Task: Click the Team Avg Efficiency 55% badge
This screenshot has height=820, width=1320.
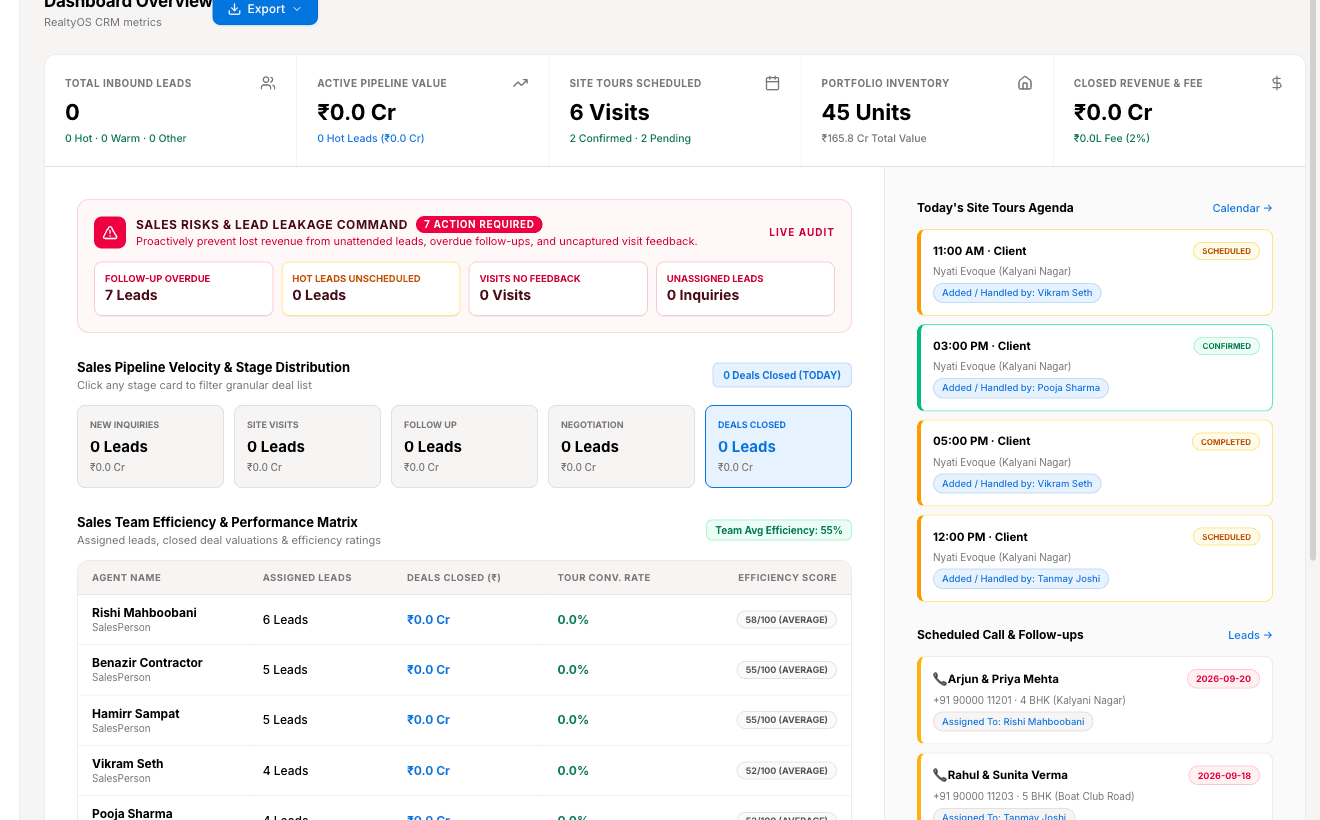Action: [x=779, y=530]
